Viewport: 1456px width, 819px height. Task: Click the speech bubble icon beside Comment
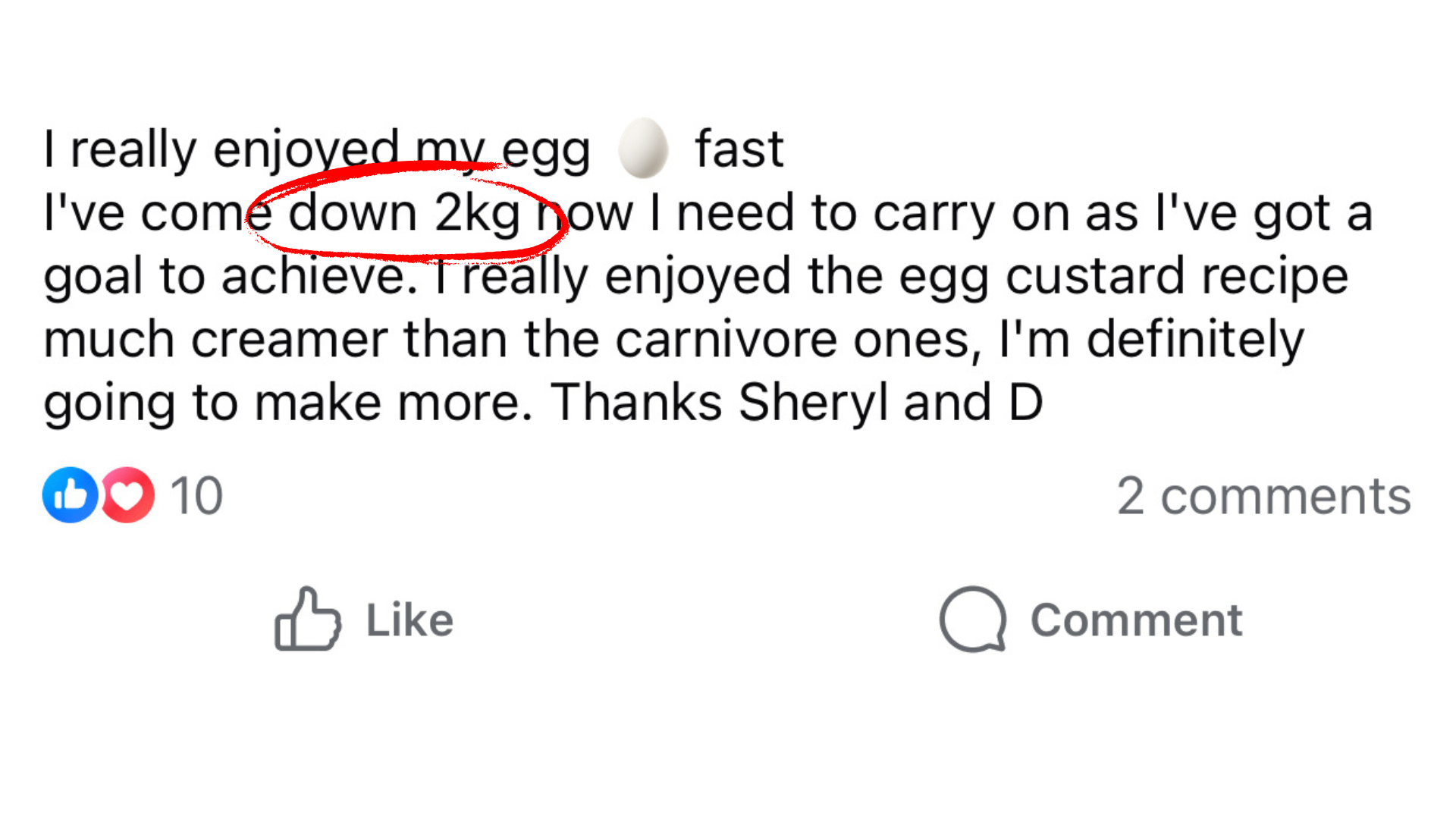click(972, 619)
